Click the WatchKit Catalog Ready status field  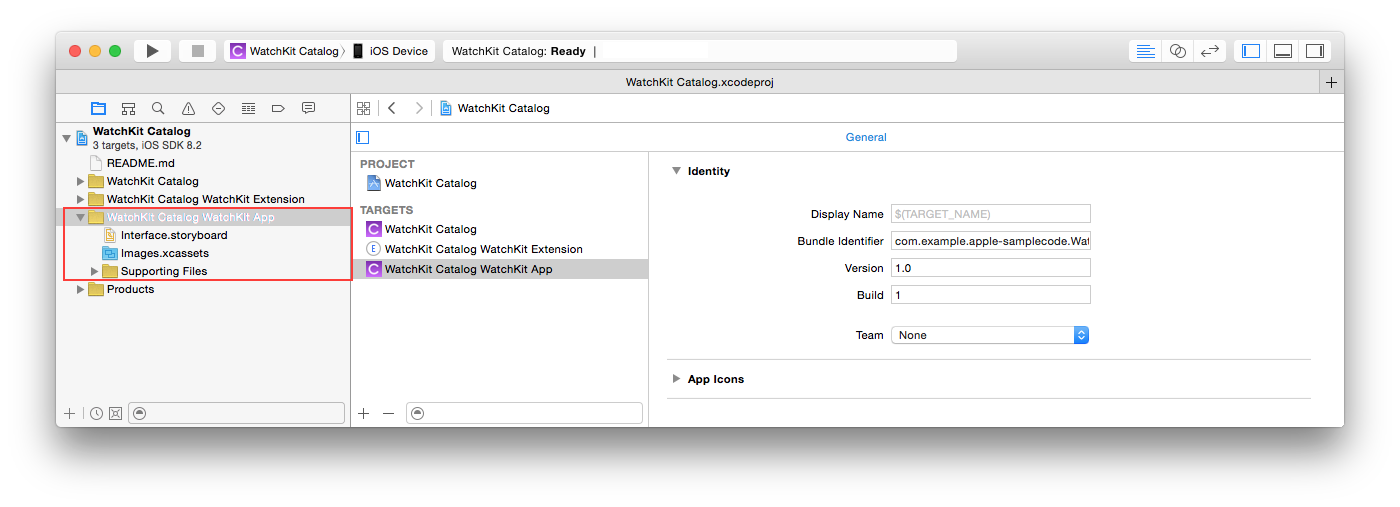pyautogui.click(x=700, y=51)
